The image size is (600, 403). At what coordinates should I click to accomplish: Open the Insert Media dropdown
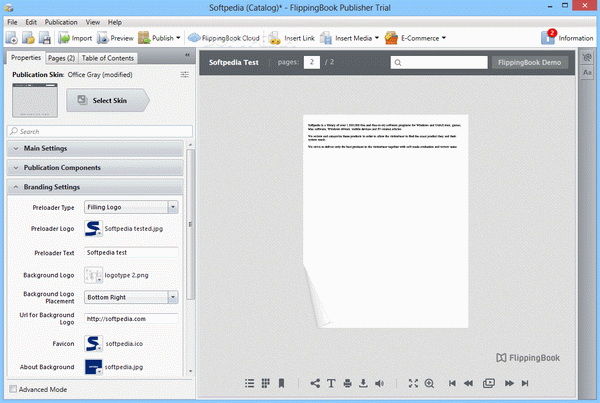349,38
